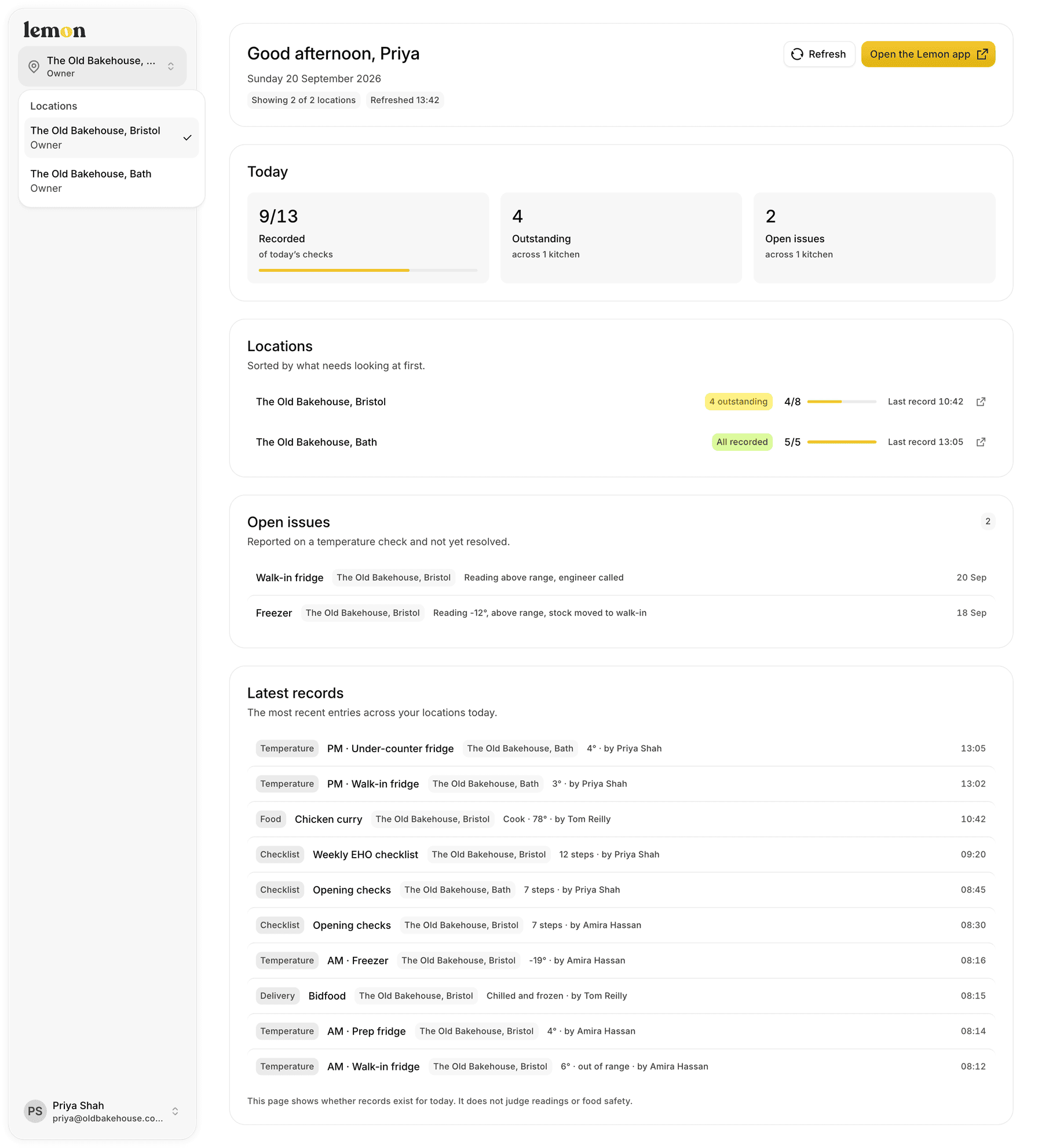Click the open issues count badge 2

click(988, 522)
